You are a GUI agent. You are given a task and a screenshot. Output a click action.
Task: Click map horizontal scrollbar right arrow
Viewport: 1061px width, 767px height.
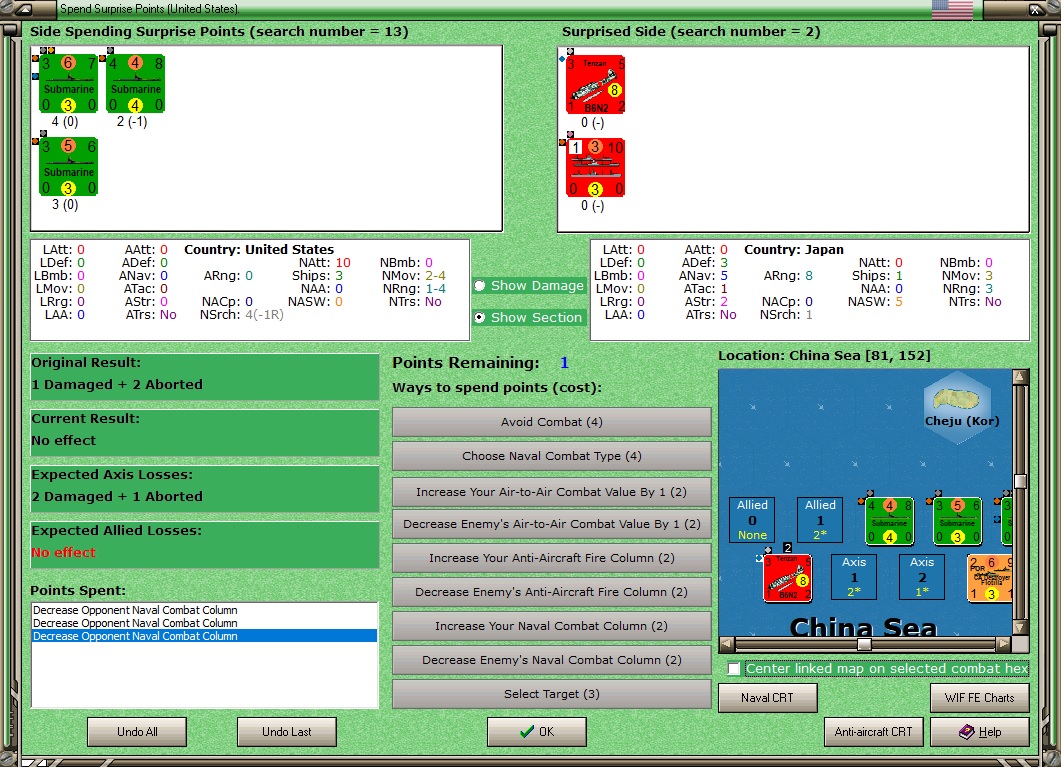click(x=1004, y=644)
